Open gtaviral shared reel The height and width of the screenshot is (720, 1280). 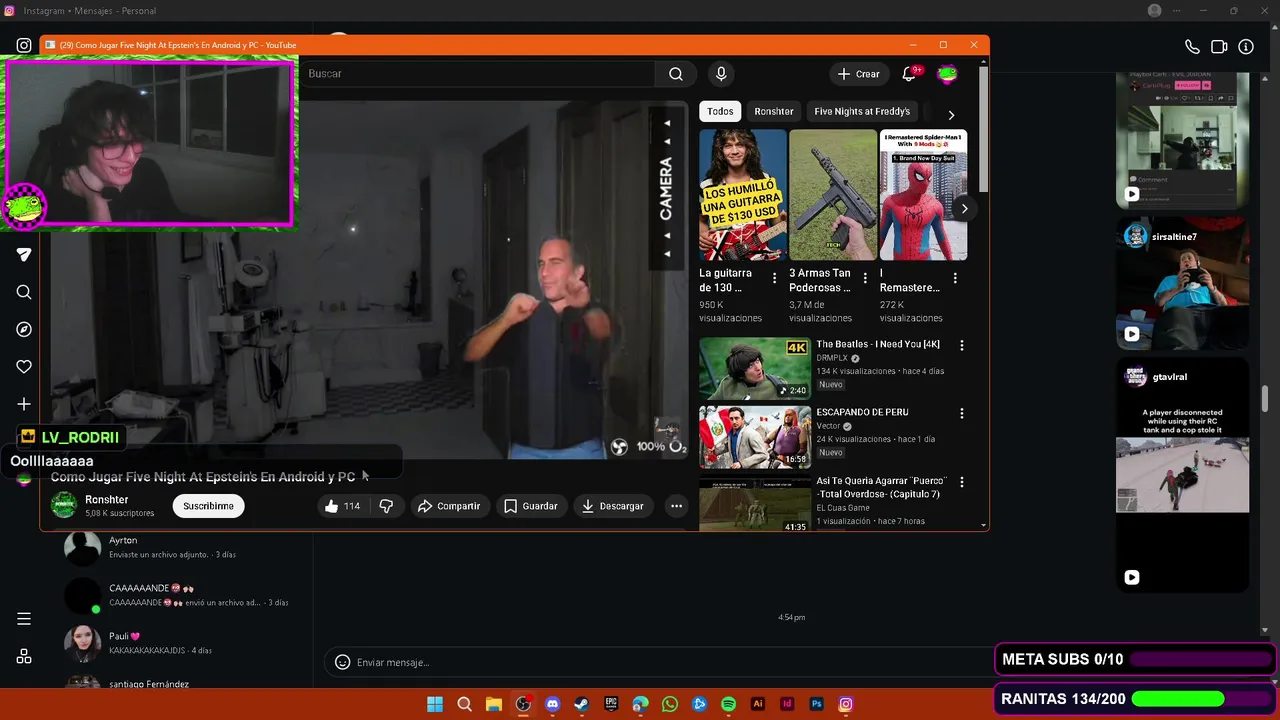click(x=1182, y=475)
